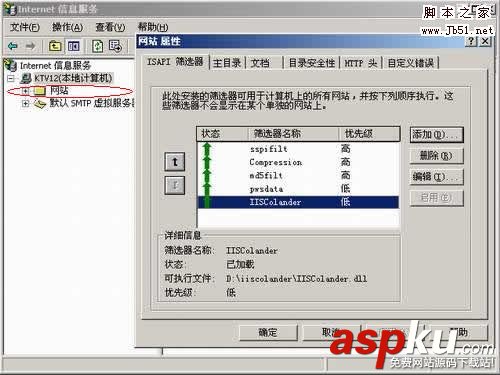This screenshot has height=375, width=500.
Task: Select the Compression filter row
Action: 299,162
